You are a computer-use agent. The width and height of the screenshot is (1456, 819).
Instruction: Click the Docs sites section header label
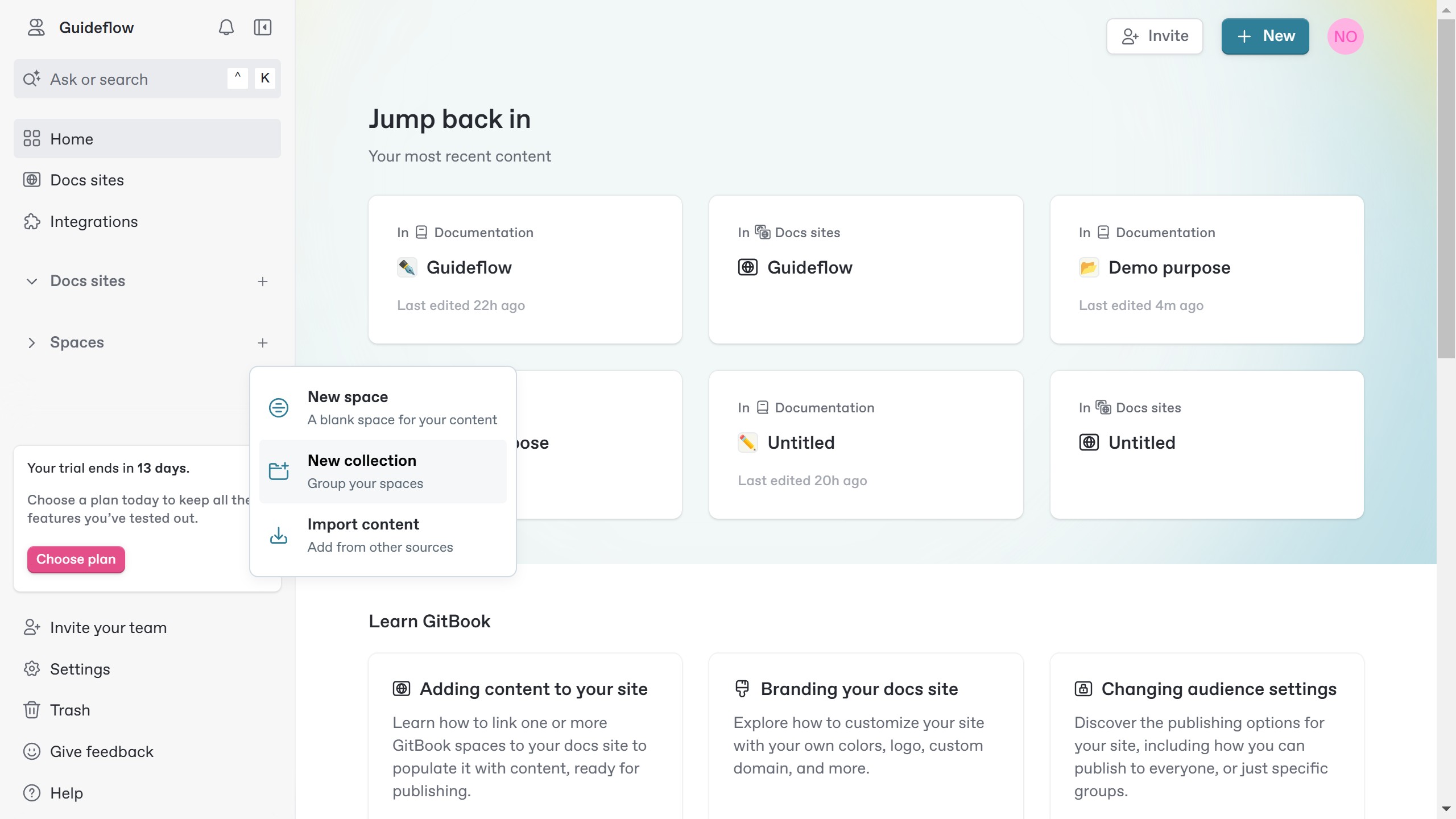click(x=88, y=281)
